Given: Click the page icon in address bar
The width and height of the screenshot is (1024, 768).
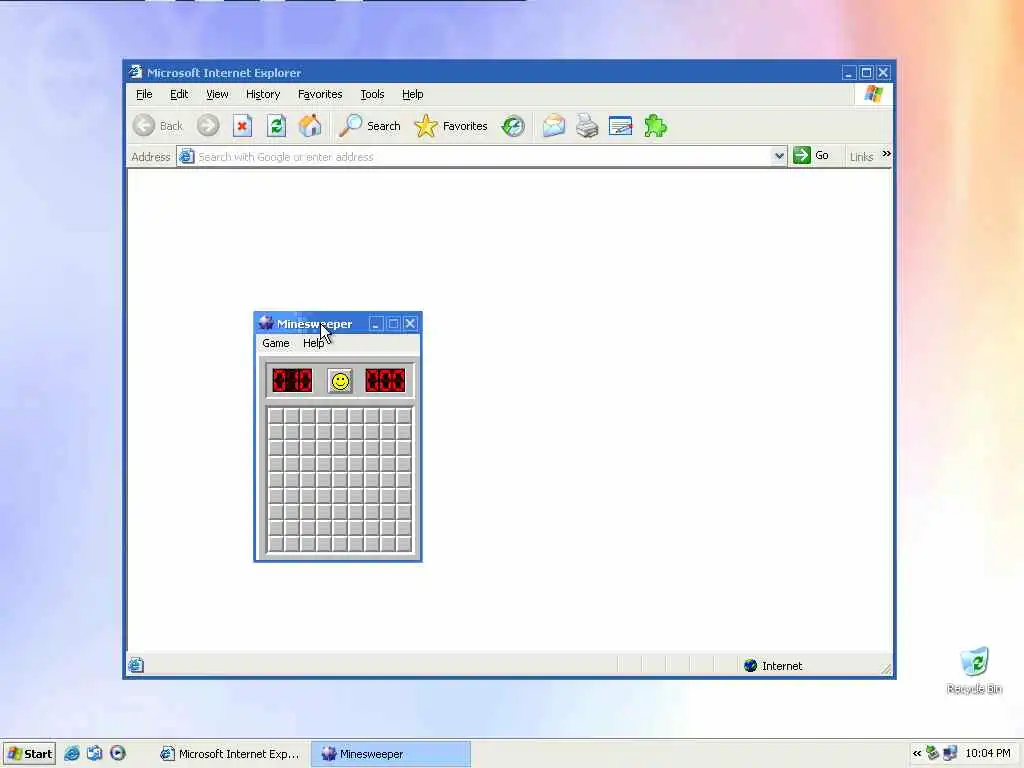Looking at the screenshot, I should coord(186,156).
